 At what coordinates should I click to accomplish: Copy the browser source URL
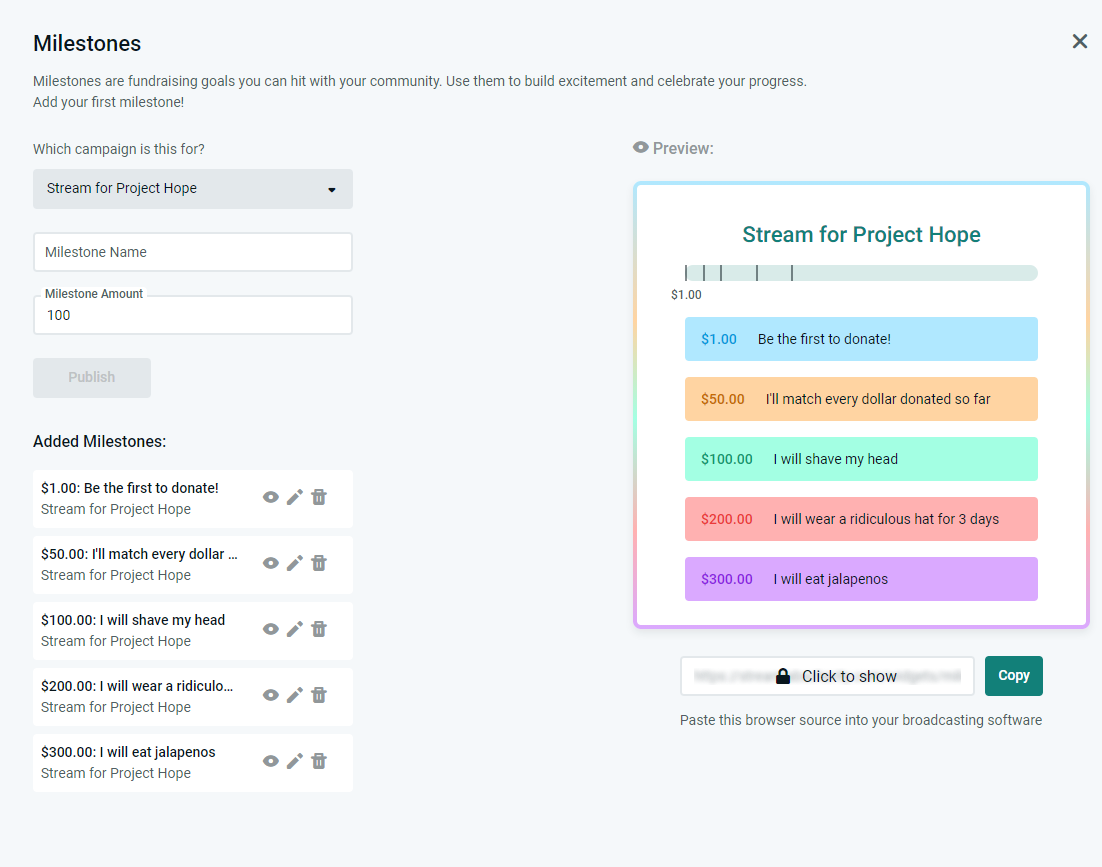(1013, 676)
